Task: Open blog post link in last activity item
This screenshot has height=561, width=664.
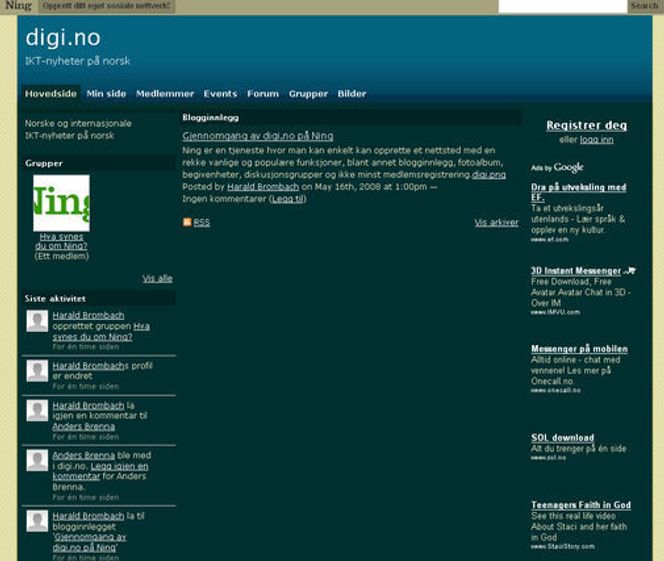Action: tap(90, 542)
